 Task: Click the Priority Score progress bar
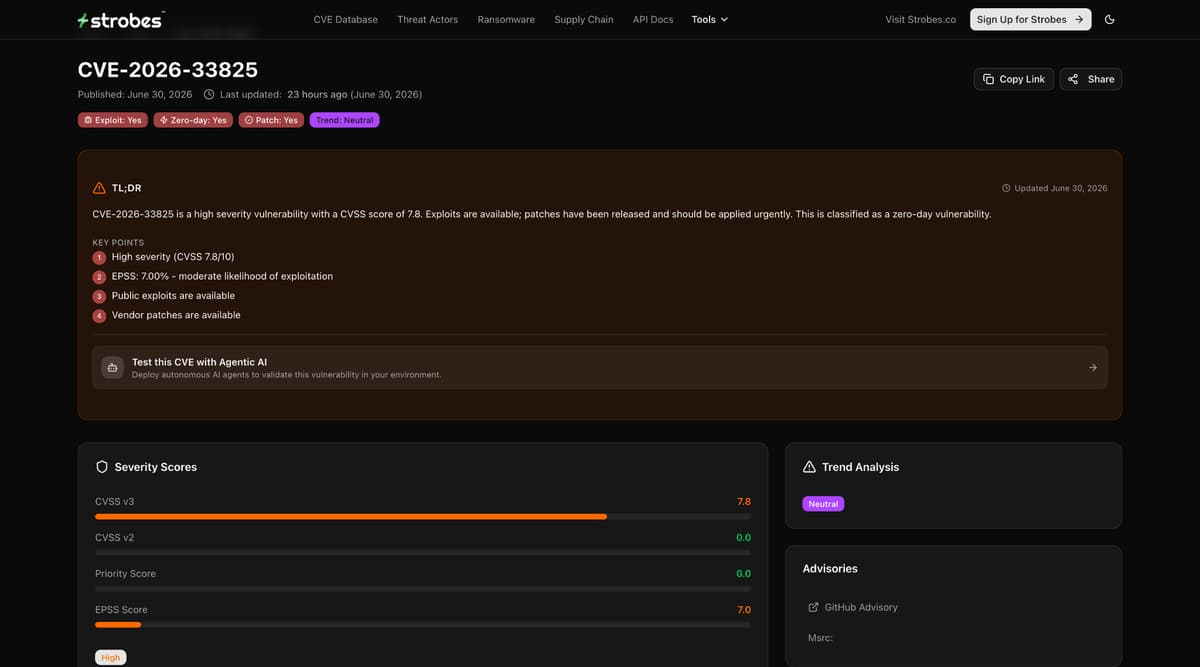coord(423,589)
